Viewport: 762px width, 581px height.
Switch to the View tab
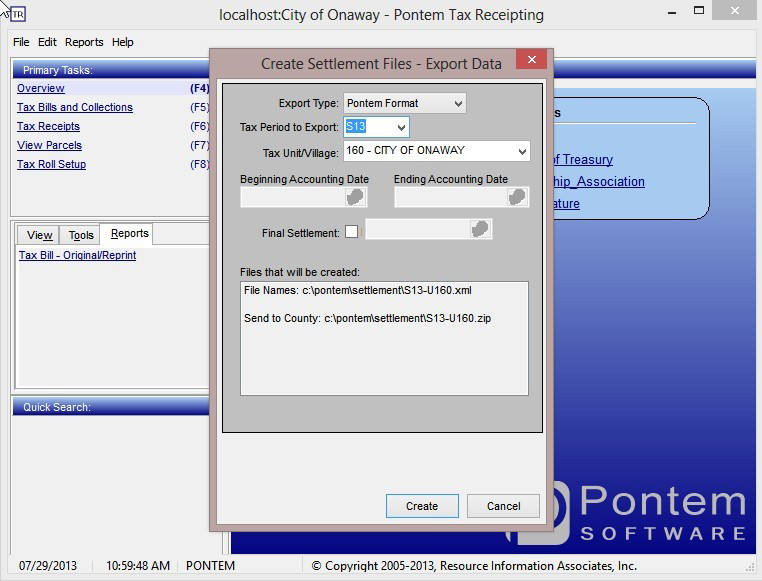pyautogui.click(x=39, y=235)
